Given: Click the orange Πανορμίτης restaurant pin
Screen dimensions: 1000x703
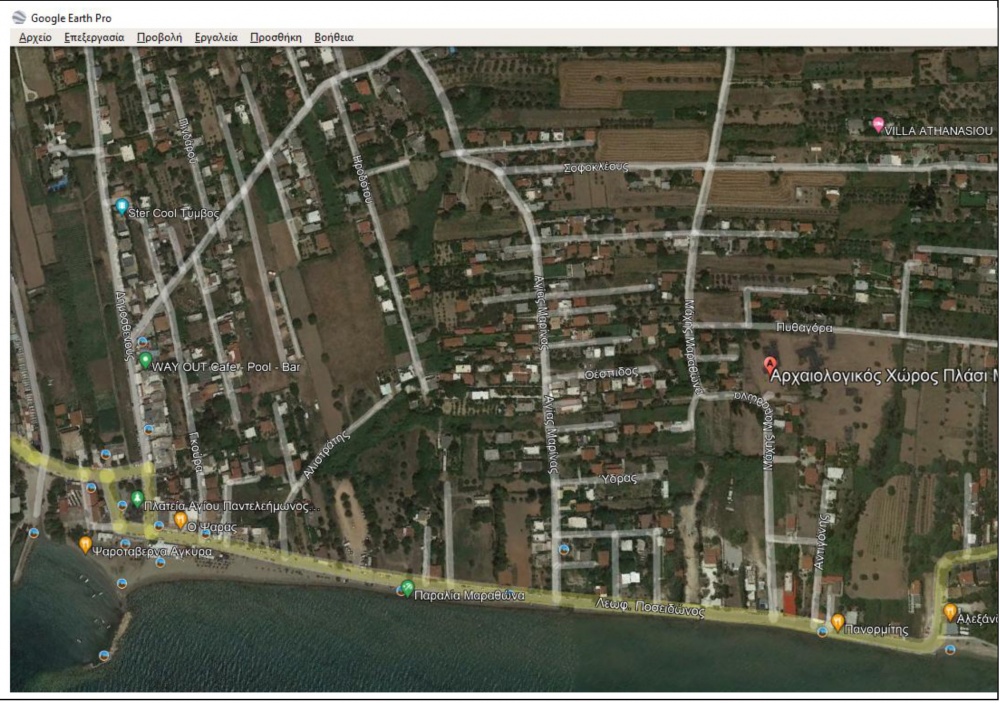Looking at the screenshot, I should coord(837,622).
